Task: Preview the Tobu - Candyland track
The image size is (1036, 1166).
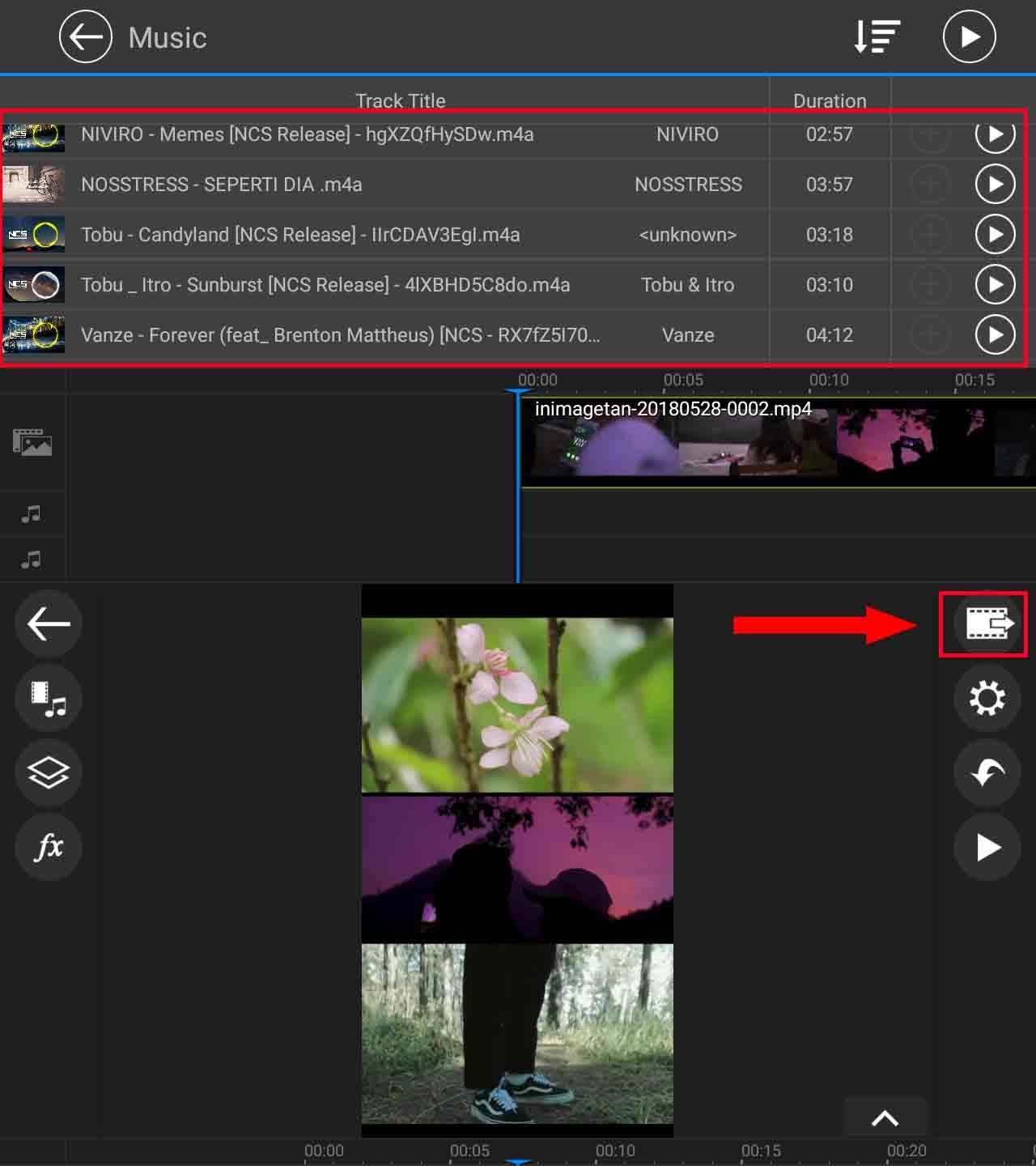Action: [995, 235]
